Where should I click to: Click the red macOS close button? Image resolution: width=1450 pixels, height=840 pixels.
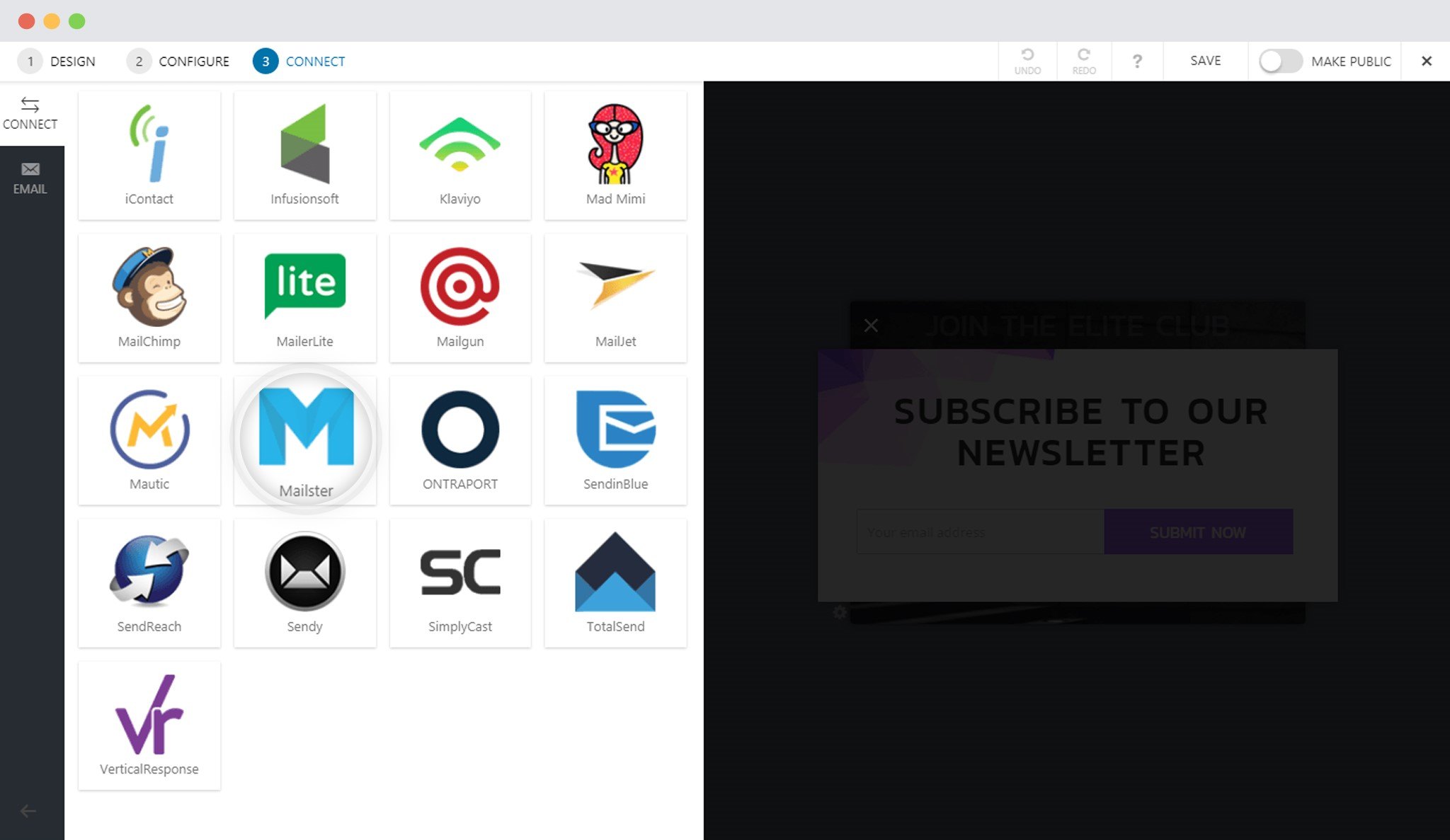click(27, 21)
